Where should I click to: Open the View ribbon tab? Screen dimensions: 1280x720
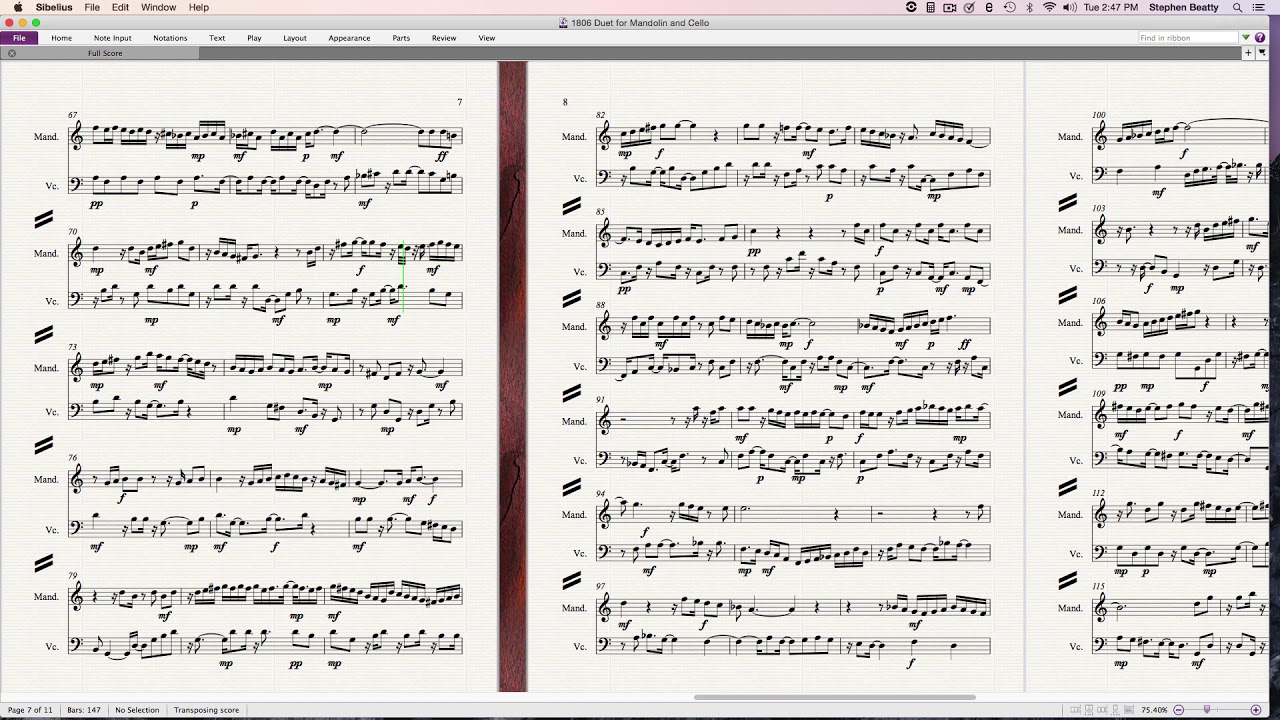tap(487, 38)
